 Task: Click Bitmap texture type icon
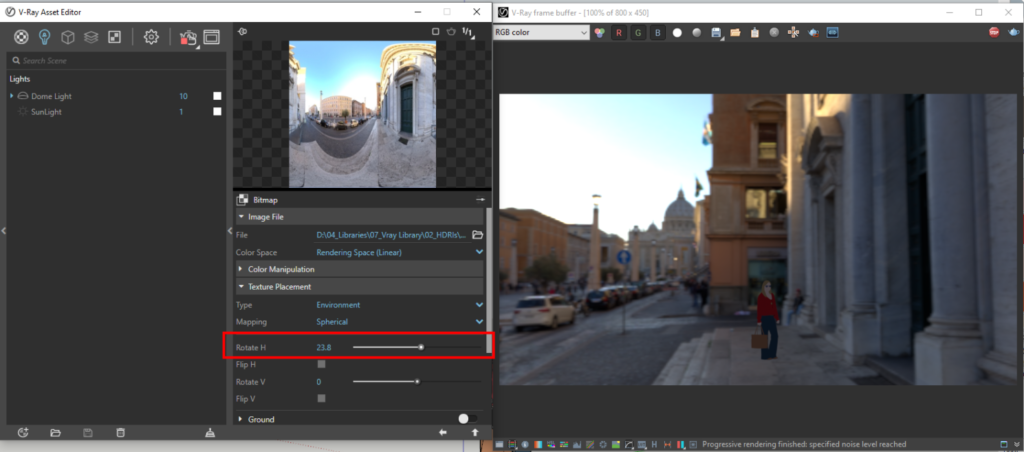tap(242, 200)
